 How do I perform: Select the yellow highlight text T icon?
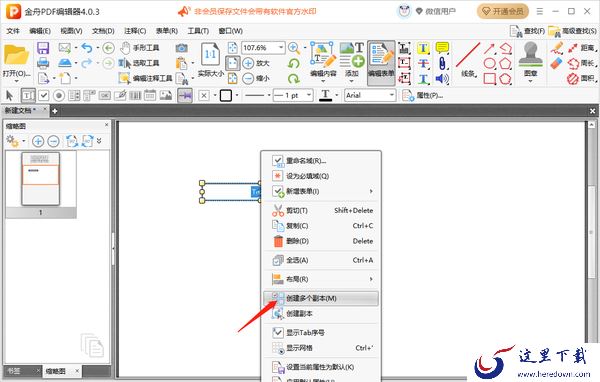pyautogui.click(x=423, y=48)
